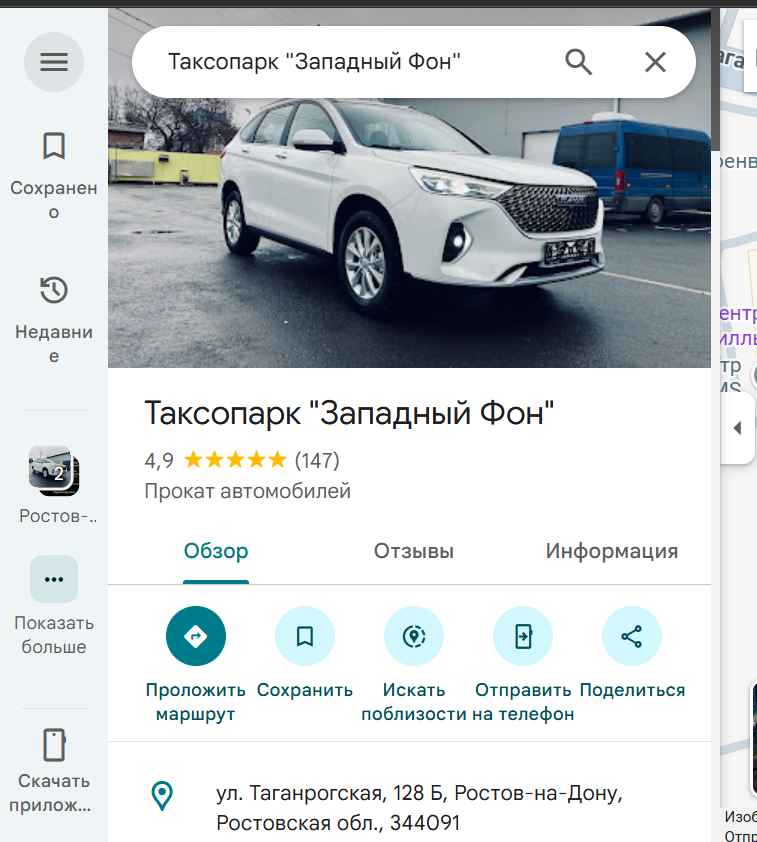Click Отправить на телефон icon
This screenshot has height=842, width=757.
(523, 636)
